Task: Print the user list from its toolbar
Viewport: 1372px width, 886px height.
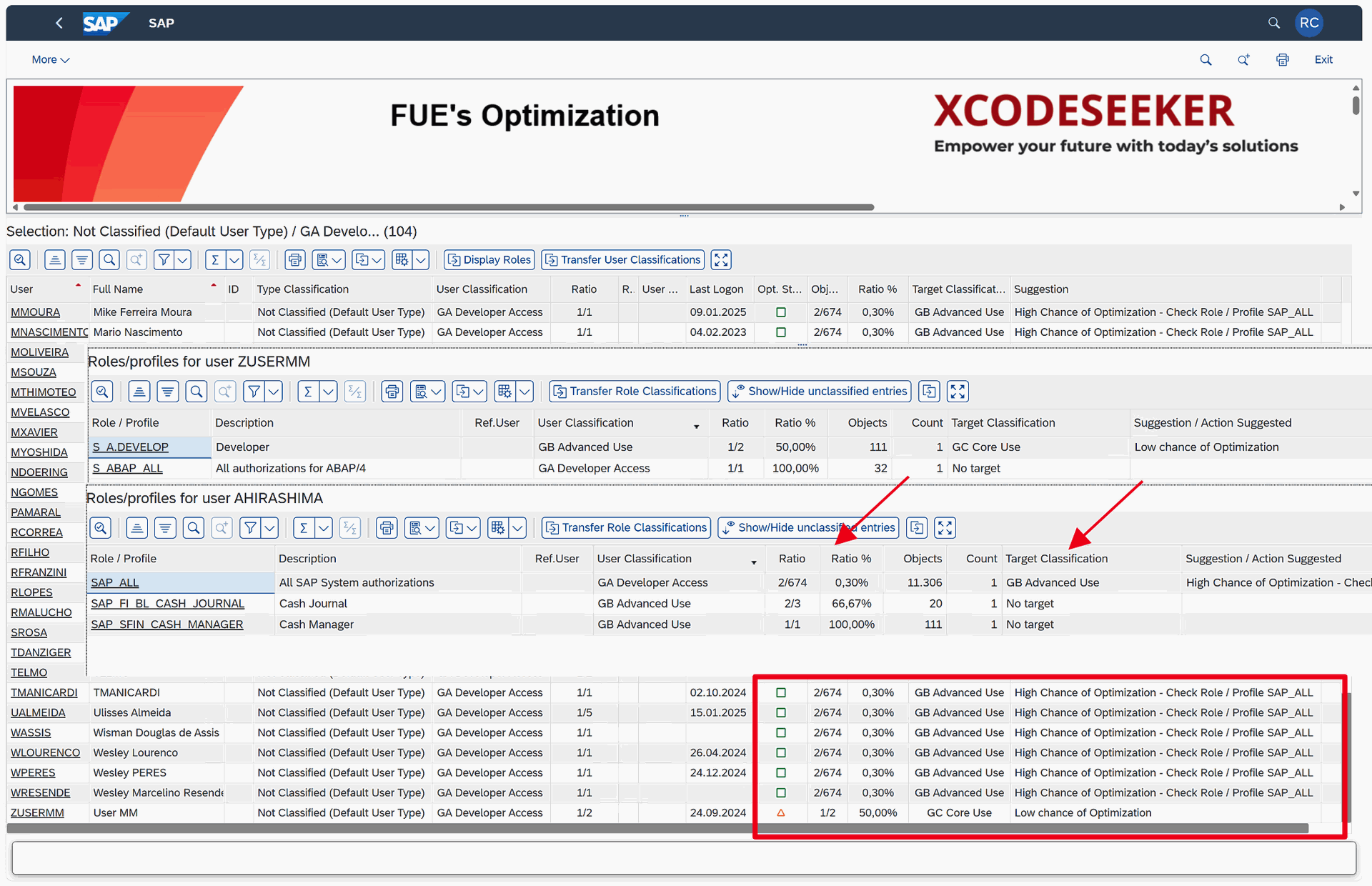Action: click(x=295, y=260)
